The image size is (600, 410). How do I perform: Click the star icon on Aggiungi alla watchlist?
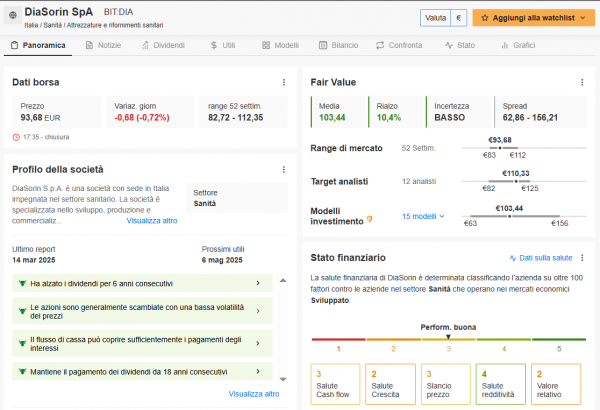coord(484,18)
